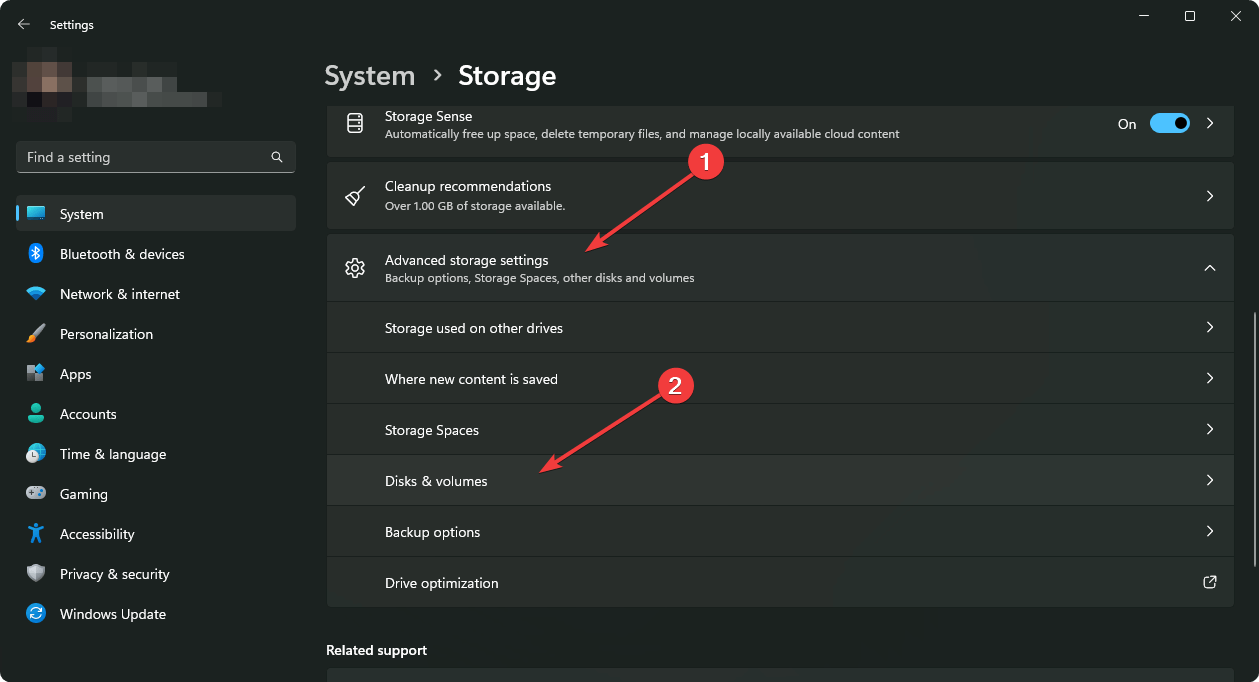Click the Apps icon in sidebar
The image size is (1259, 682).
(36, 374)
